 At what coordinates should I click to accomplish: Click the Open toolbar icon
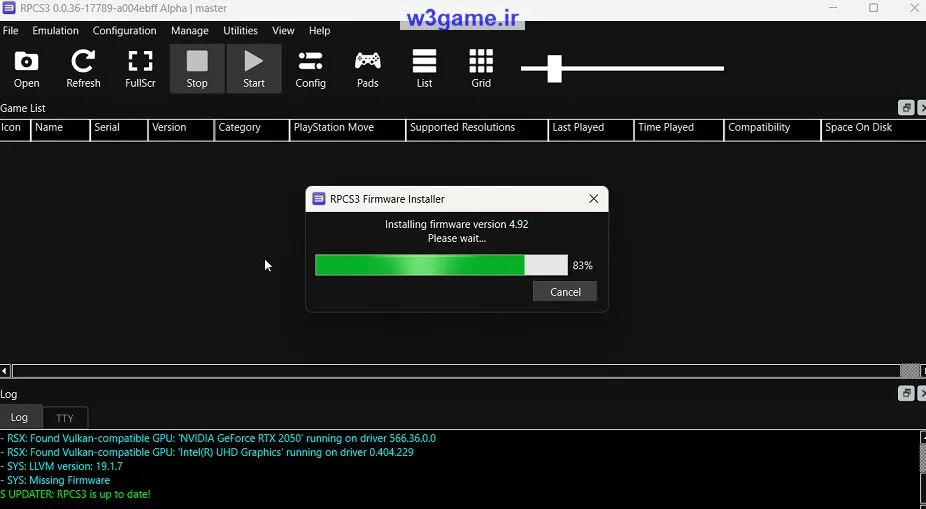pos(27,69)
